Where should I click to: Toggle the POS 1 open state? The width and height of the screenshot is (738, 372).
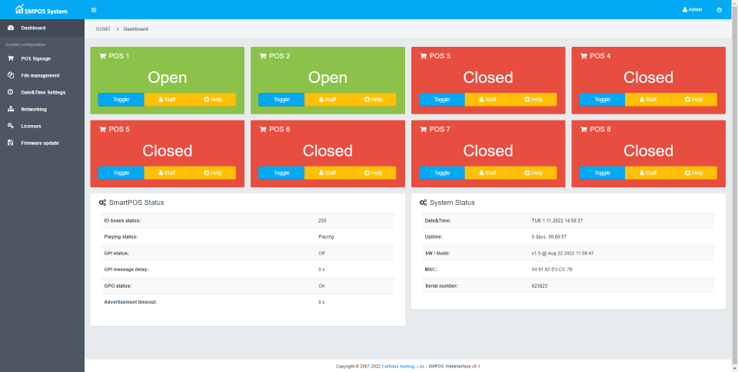pyautogui.click(x=121, y=99)
